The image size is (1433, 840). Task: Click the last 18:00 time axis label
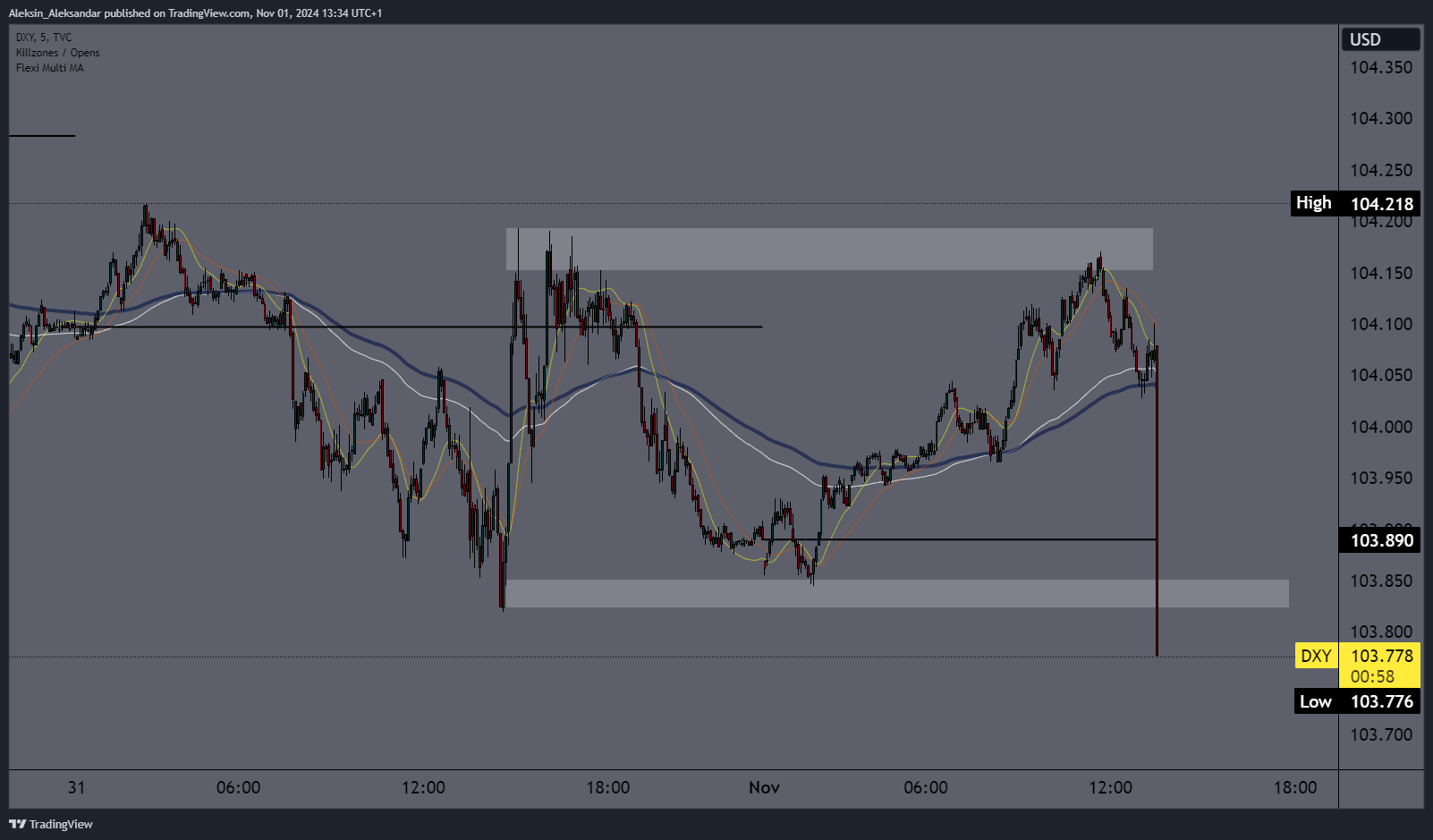pyautogui.click(x=1295, y=787)
